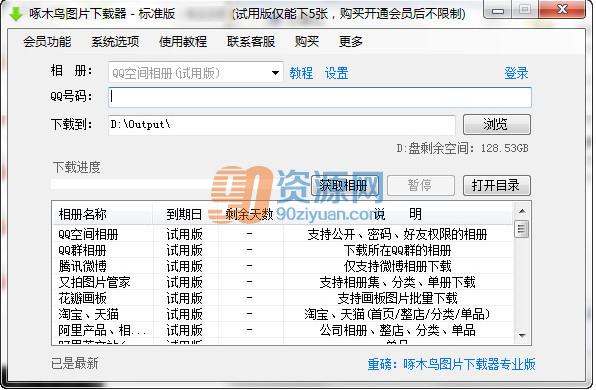This screenshot has width=596, height=390.
Task: Open the 更多 menu
Action: pyautogui.click(x=350, y=41)
